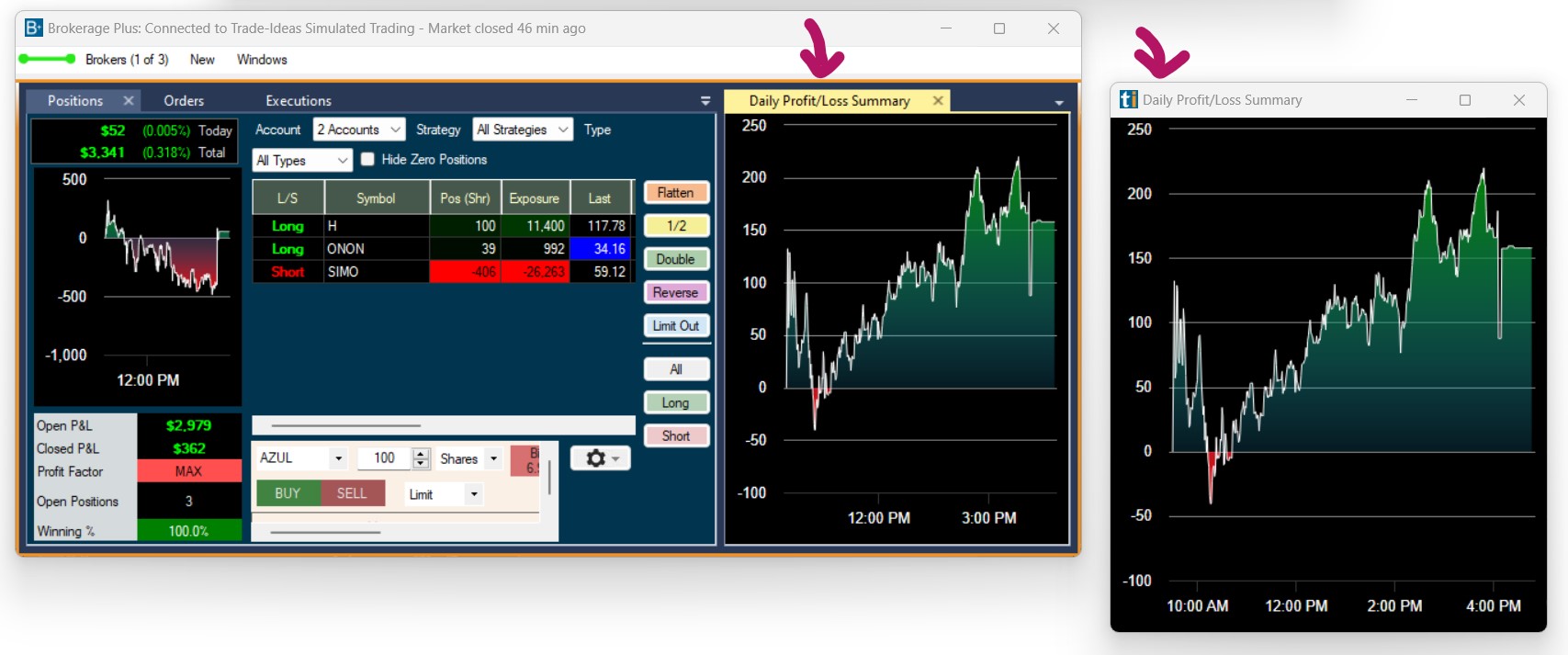
Task: Click the AZUL symbol input field
Action: tap(292, 458)
